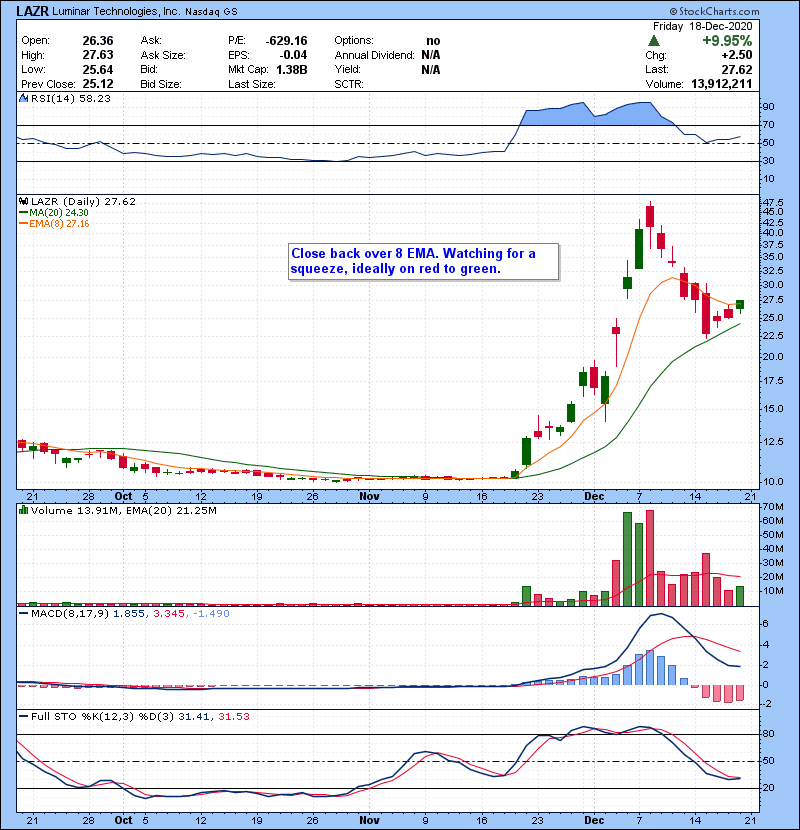
Task: Click the green up-triangle change indicator
Action: [x=654, y=41]
